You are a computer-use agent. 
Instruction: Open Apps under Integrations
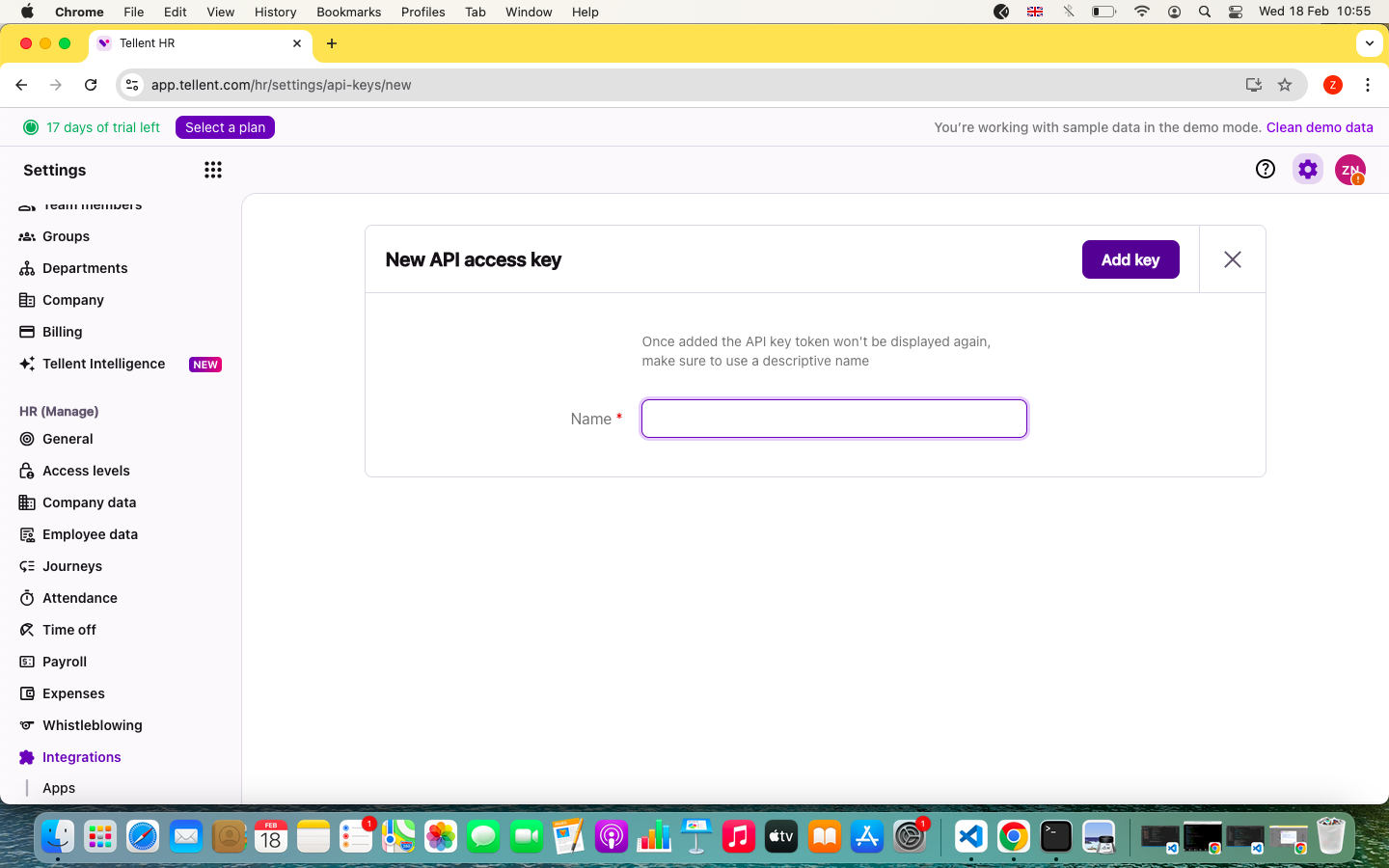pos(59,788)
